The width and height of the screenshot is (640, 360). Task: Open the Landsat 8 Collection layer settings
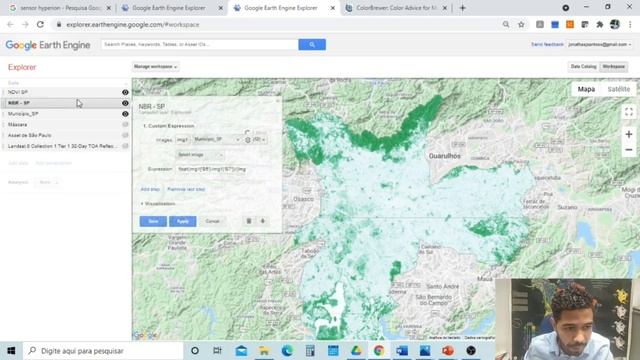coord(62,146)
